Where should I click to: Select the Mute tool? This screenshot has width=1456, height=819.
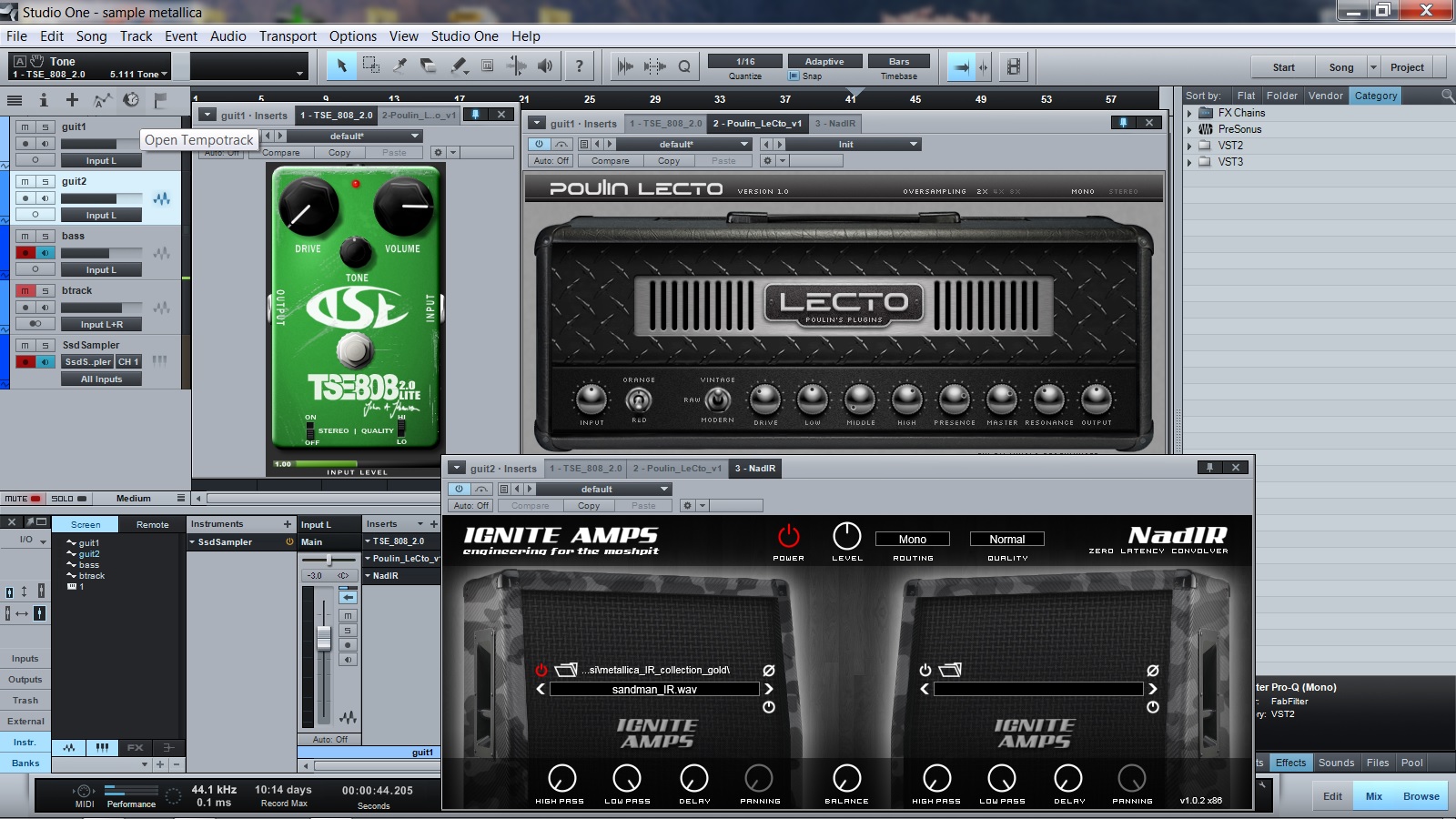point(488,66)
